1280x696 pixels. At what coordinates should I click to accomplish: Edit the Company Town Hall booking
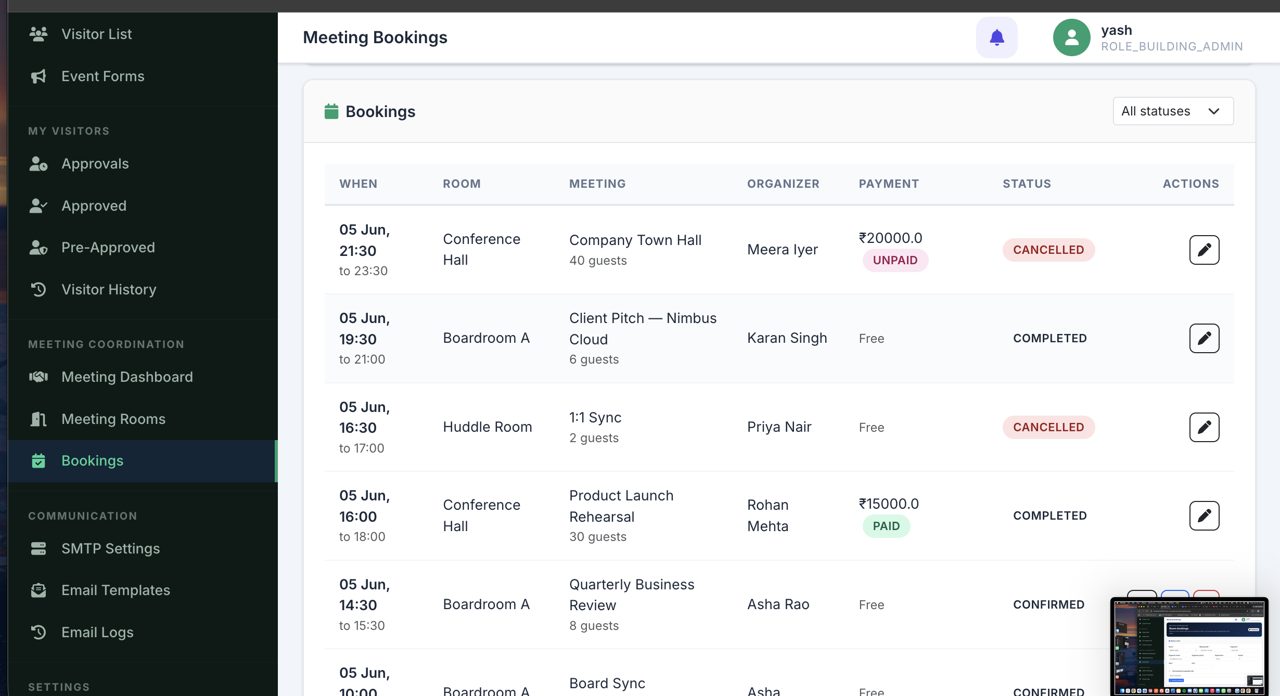1204,250
